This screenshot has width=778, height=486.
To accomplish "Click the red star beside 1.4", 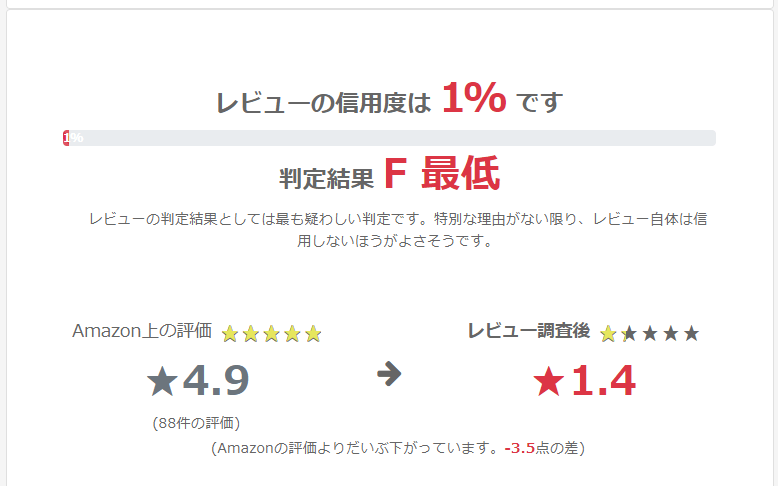I will point(548,381).
